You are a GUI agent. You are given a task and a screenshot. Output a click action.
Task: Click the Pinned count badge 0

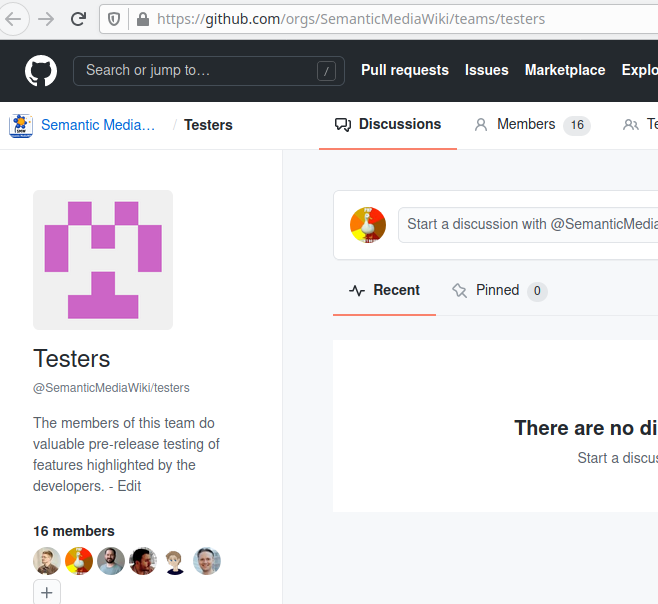tap(537, 291)
